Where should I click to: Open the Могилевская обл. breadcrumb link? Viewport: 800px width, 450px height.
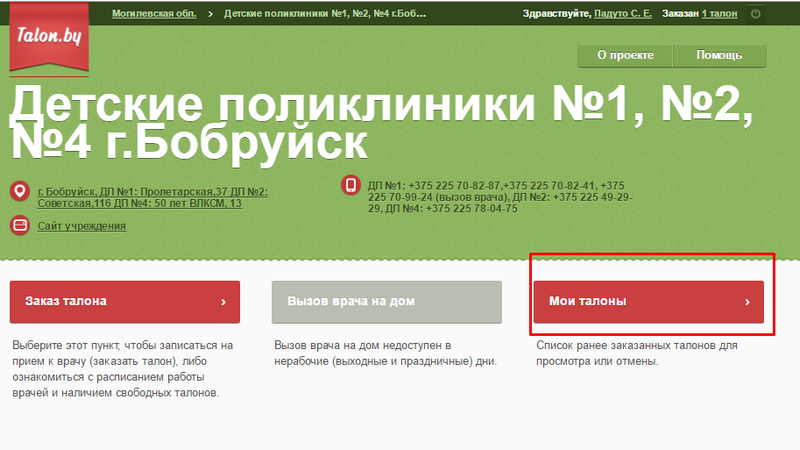point(154,14)
